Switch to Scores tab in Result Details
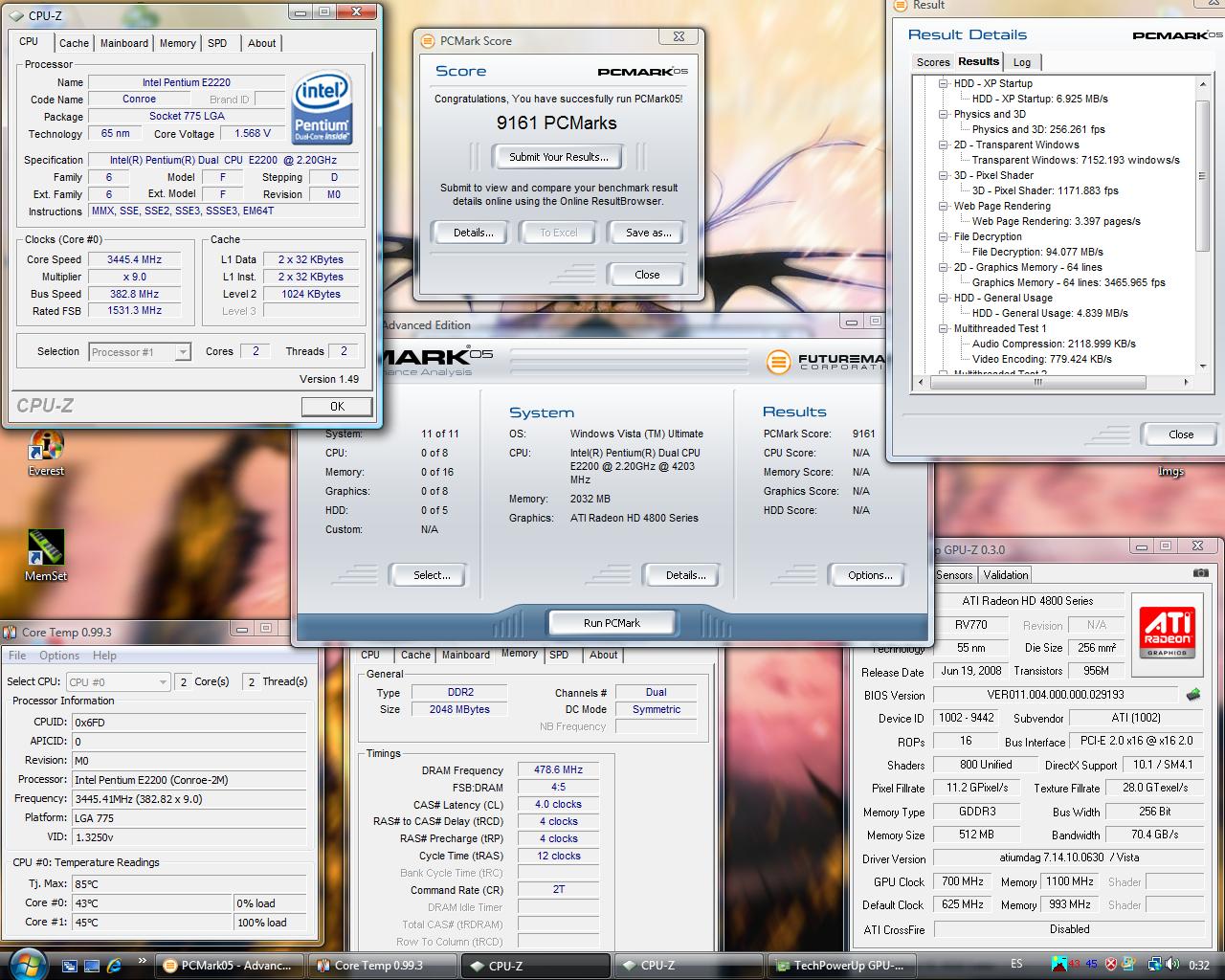 [x=933, y=62]
